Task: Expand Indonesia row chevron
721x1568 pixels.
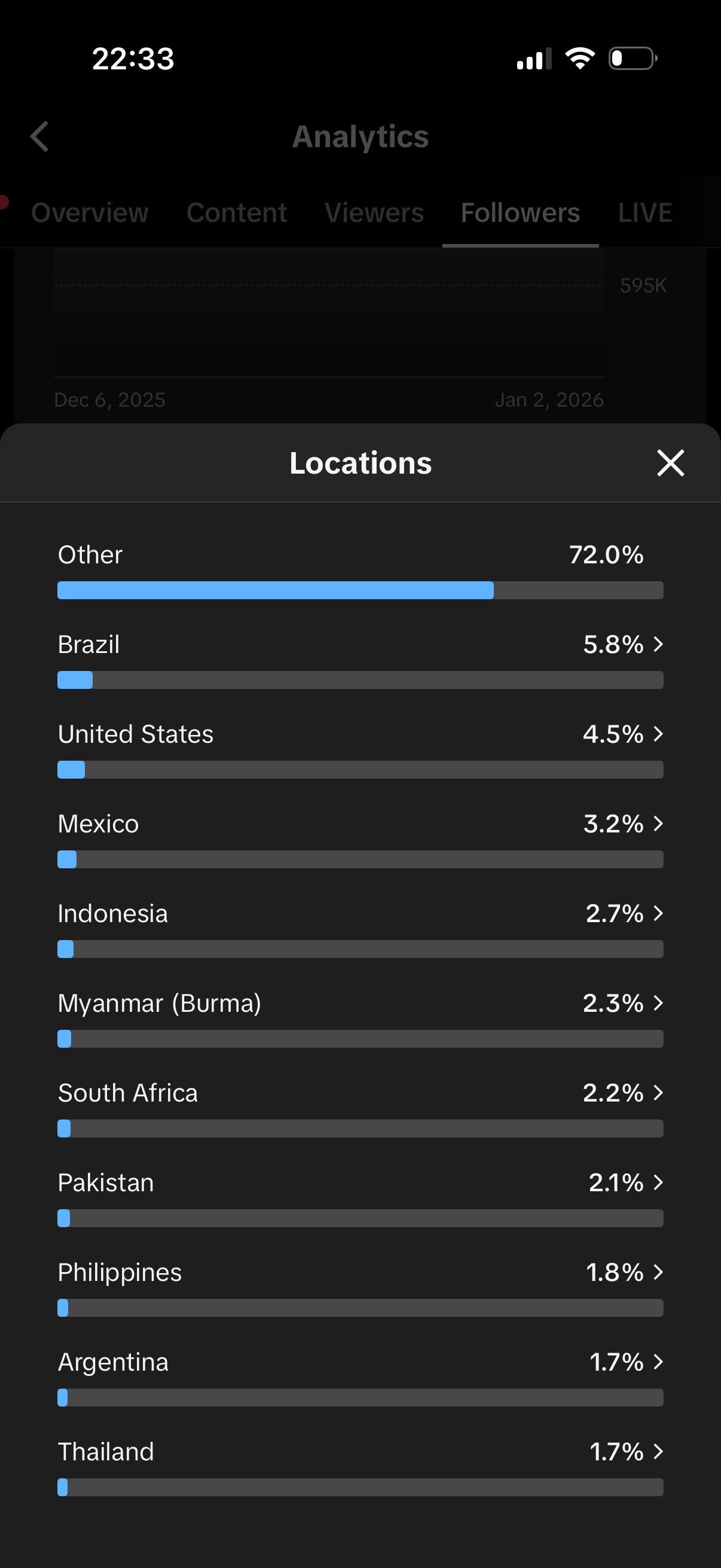Action: click(x=658, y=913)
